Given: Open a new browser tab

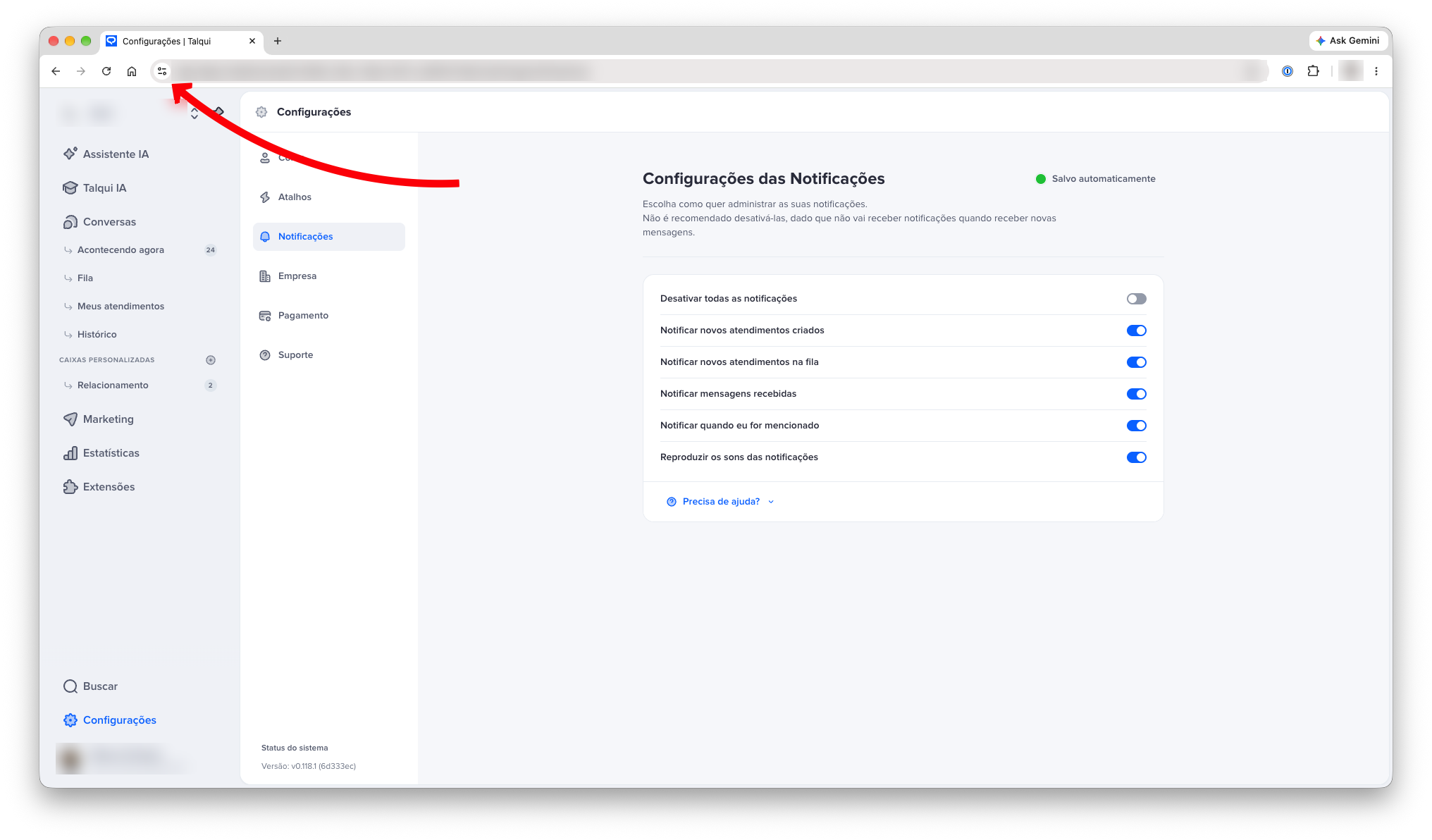Looking at the screenshot, I should (x=278, y=41).
